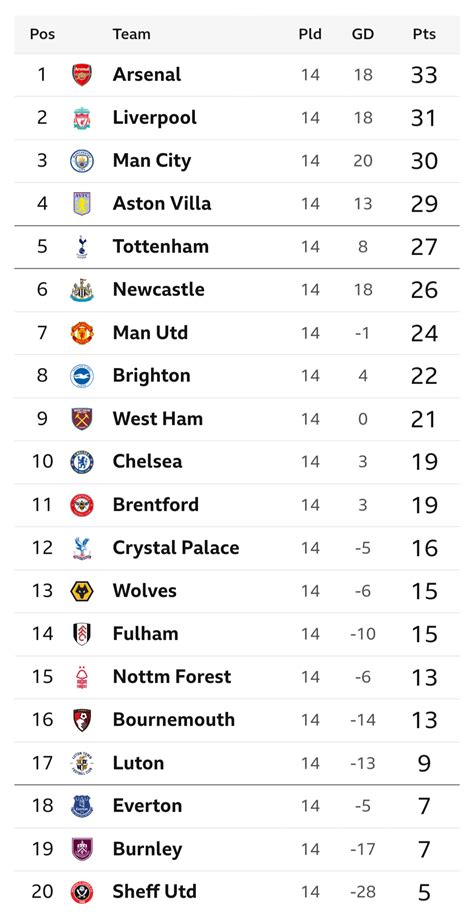The width and height of the screenshot is (474, 921).
Task: Select the GD column header
Action: point(362,34)
